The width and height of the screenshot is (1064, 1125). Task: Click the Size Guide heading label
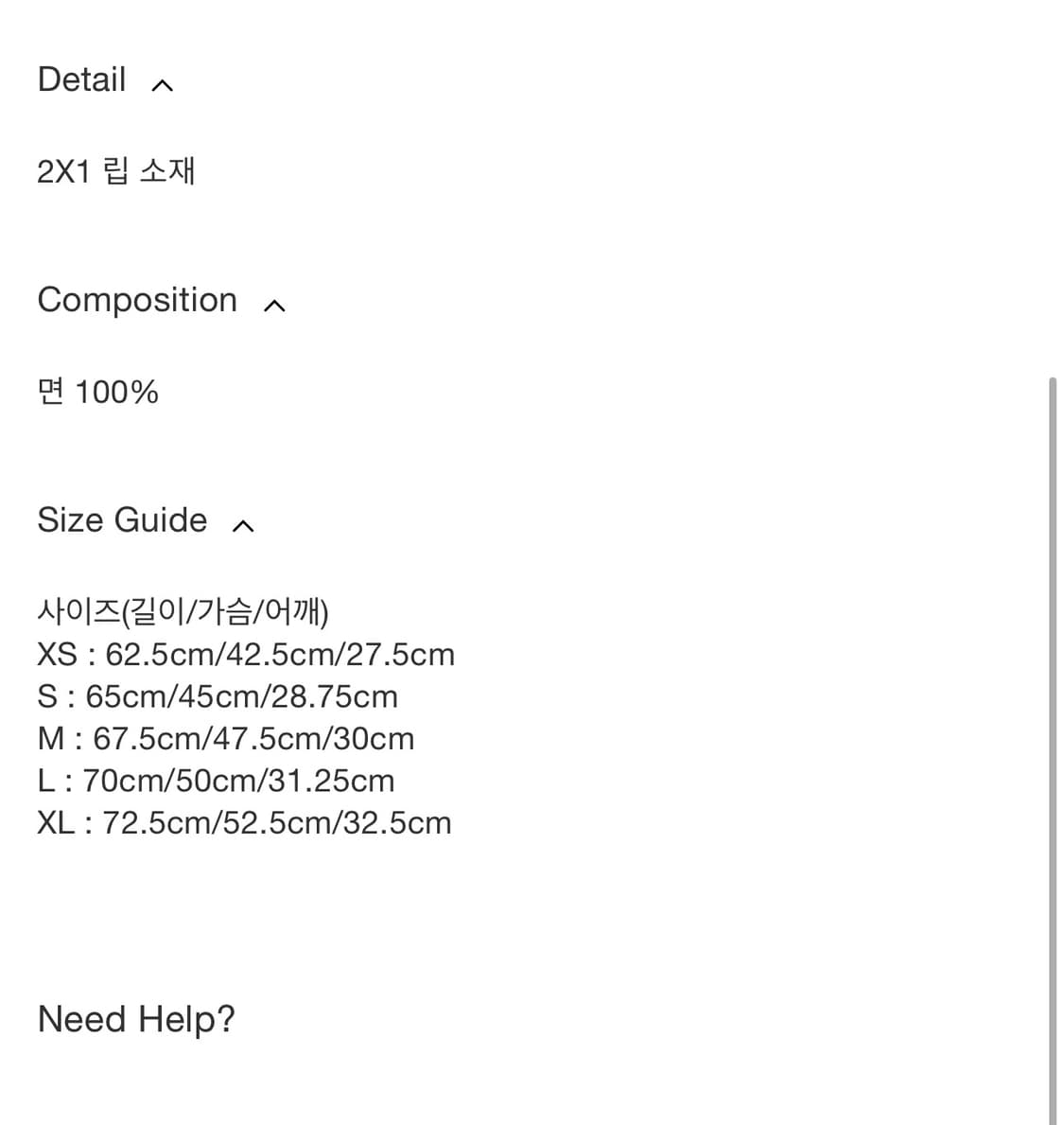click(122, 519)
